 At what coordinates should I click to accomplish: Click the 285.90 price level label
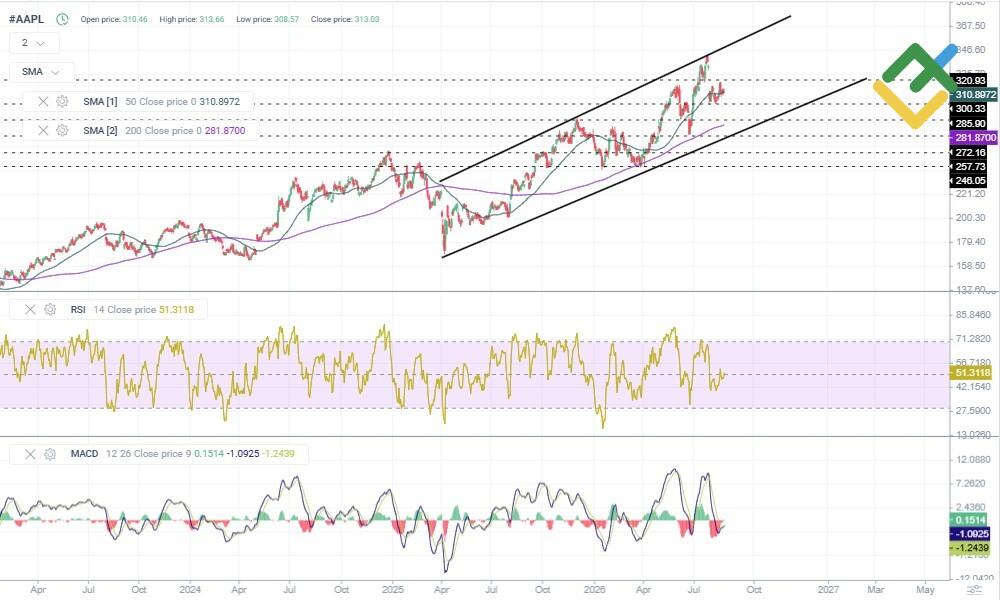970,123
